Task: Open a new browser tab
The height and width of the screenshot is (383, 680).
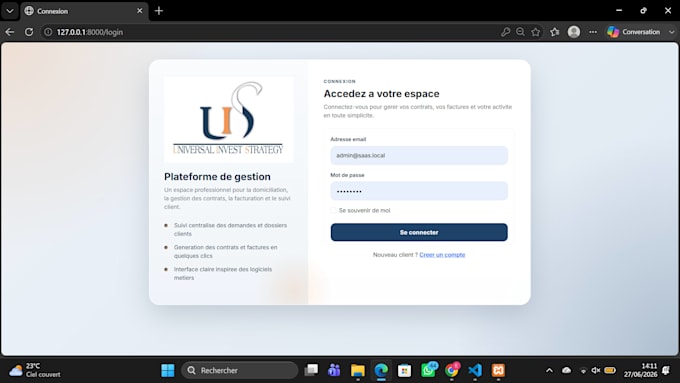Action: click(x=159, y=11)
